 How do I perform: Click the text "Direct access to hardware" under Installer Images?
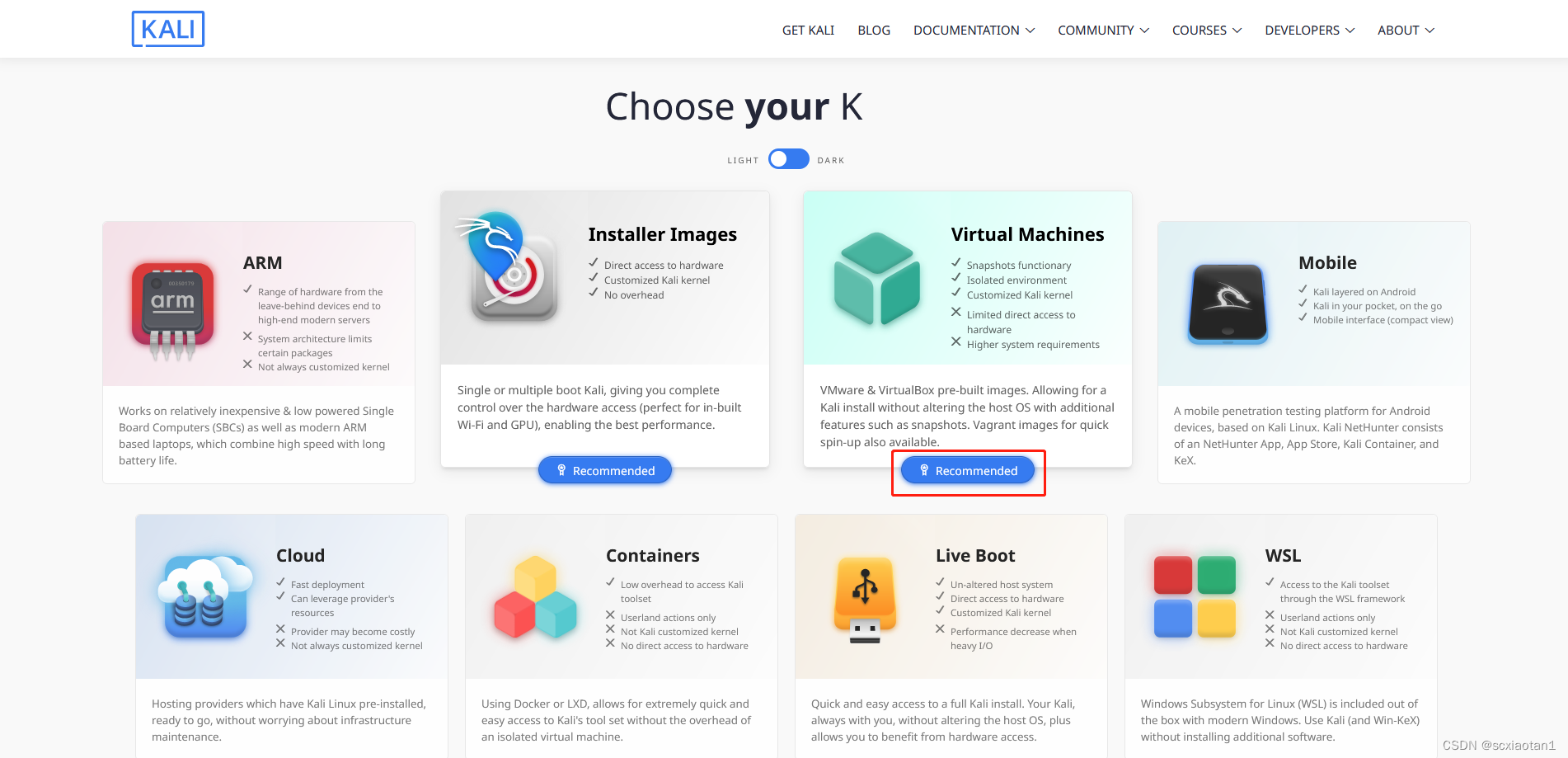tap(664, 266)
